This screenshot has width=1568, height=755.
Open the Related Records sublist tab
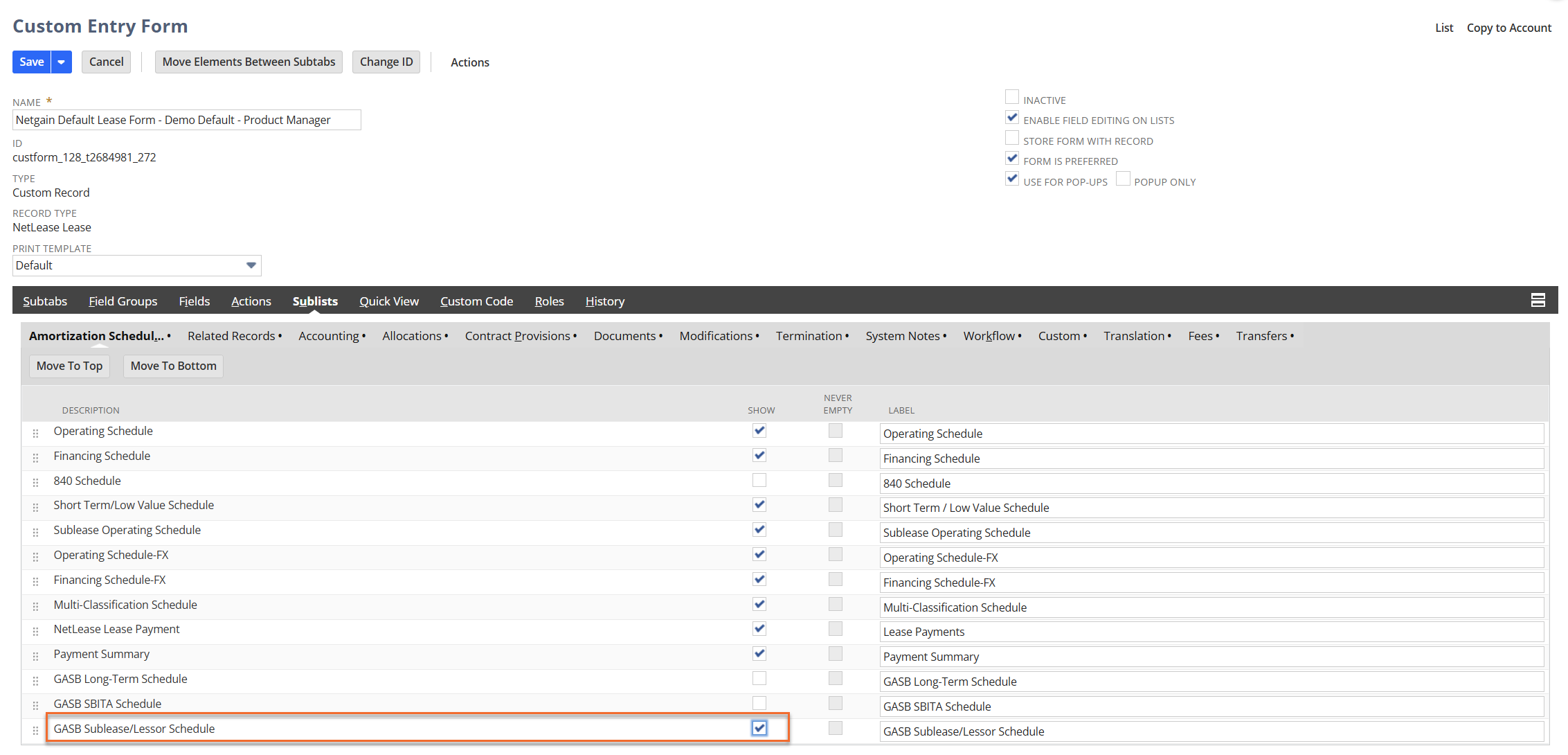[x=231, y=336]
